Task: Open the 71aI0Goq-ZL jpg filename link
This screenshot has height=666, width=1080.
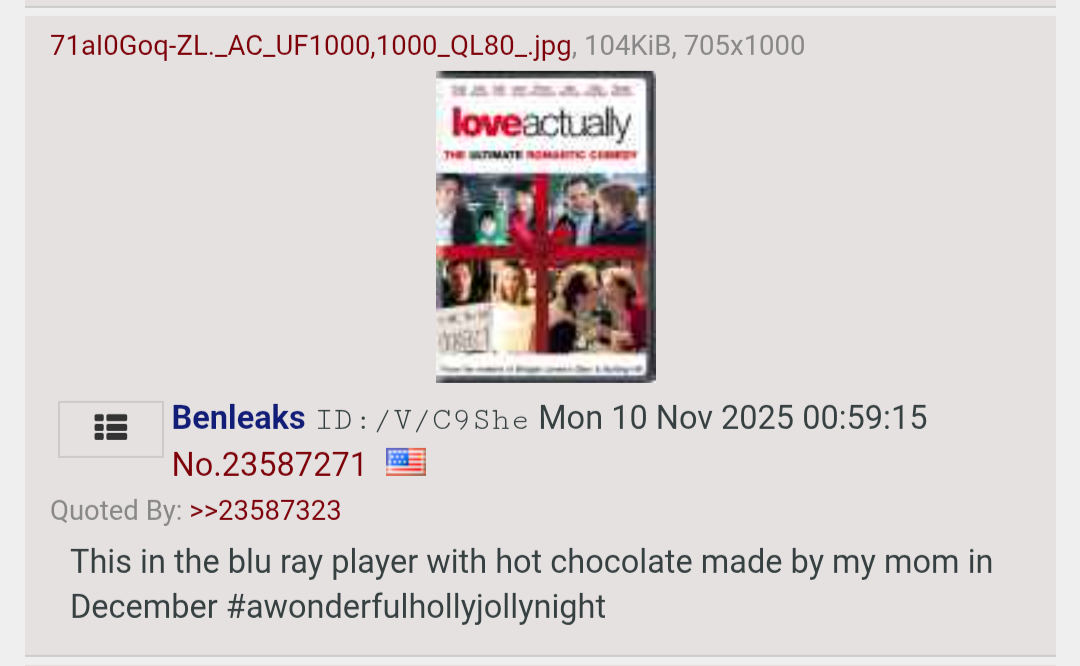Action: coord(311,45)
